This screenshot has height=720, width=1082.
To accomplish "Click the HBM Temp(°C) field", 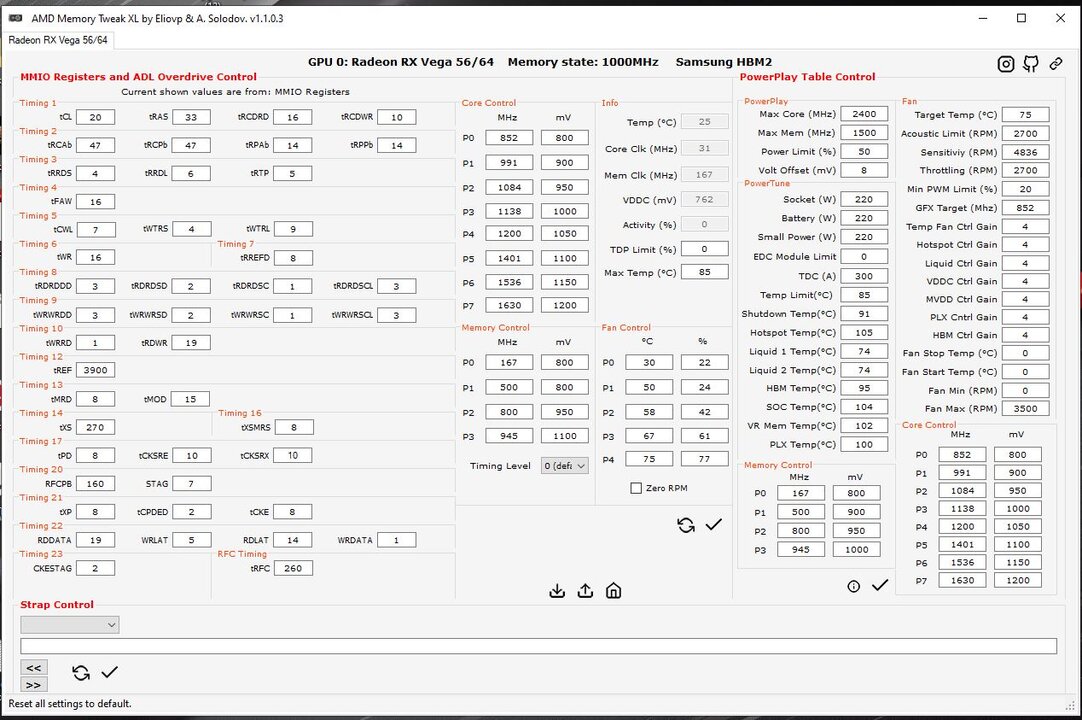I will click(864, 388).
